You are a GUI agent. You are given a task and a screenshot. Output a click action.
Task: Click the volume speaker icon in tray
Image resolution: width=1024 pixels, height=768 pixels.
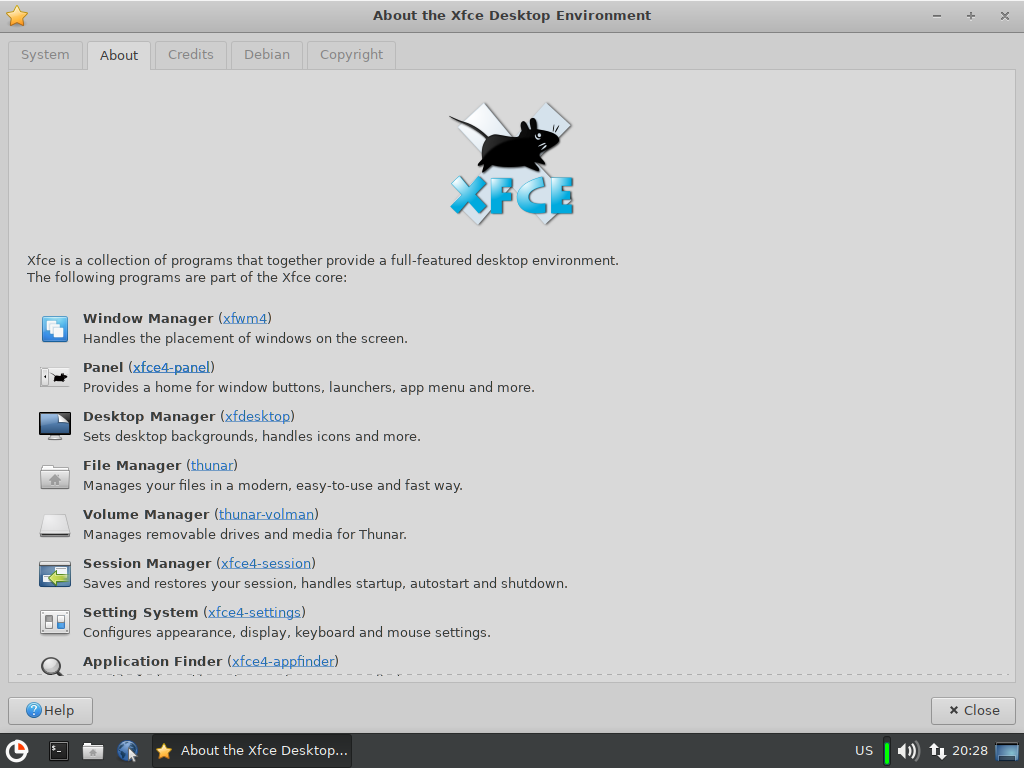coord(908,751)
